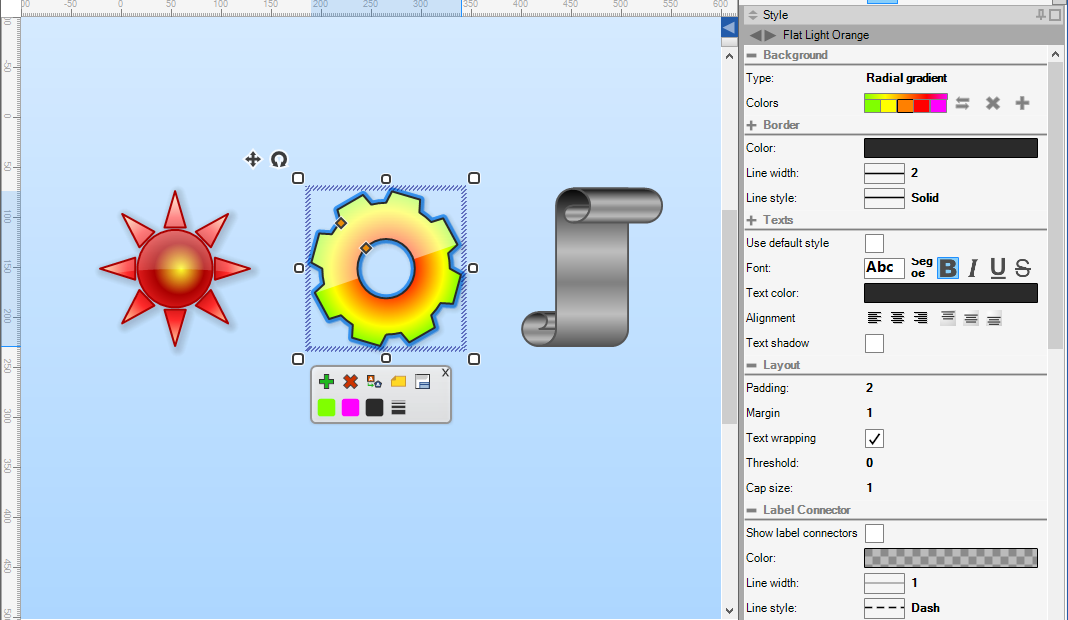The width and height of the screenshot is (1068, 620).
Task: Collapse the Background section
Action: click(x=752, y=55)
